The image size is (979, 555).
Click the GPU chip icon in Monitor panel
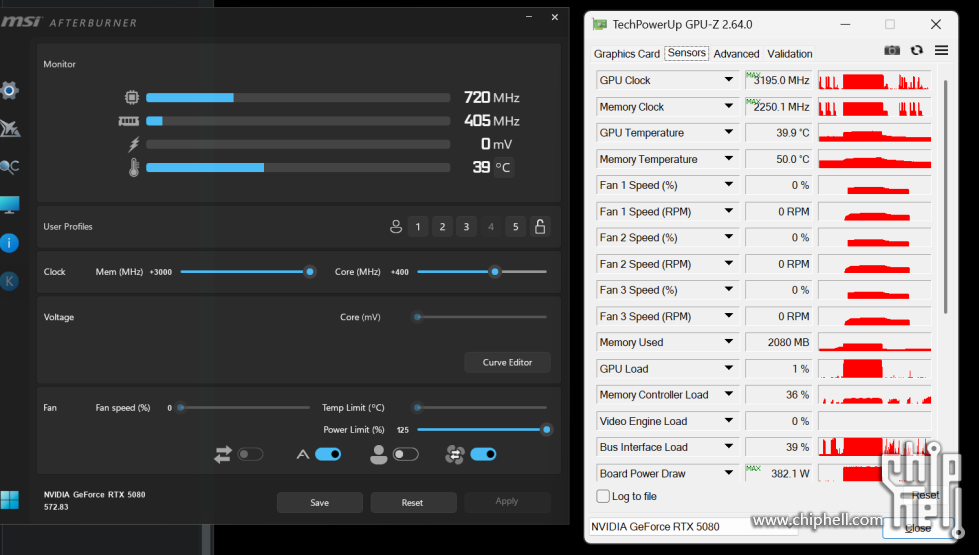click(131, 97)
